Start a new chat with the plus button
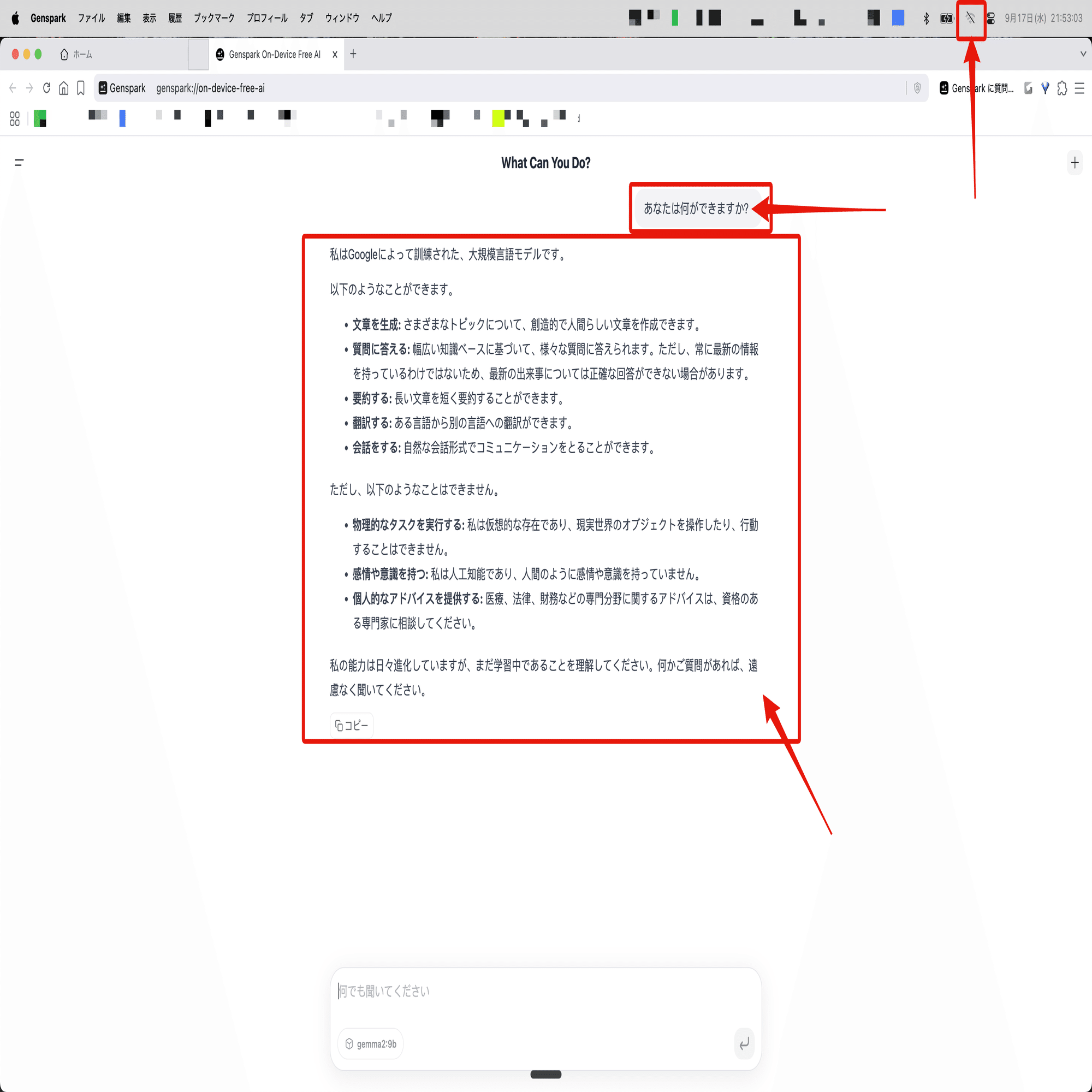Image resolution: width=1092 pixels, height=1092 pixels. pos(1075,163)
